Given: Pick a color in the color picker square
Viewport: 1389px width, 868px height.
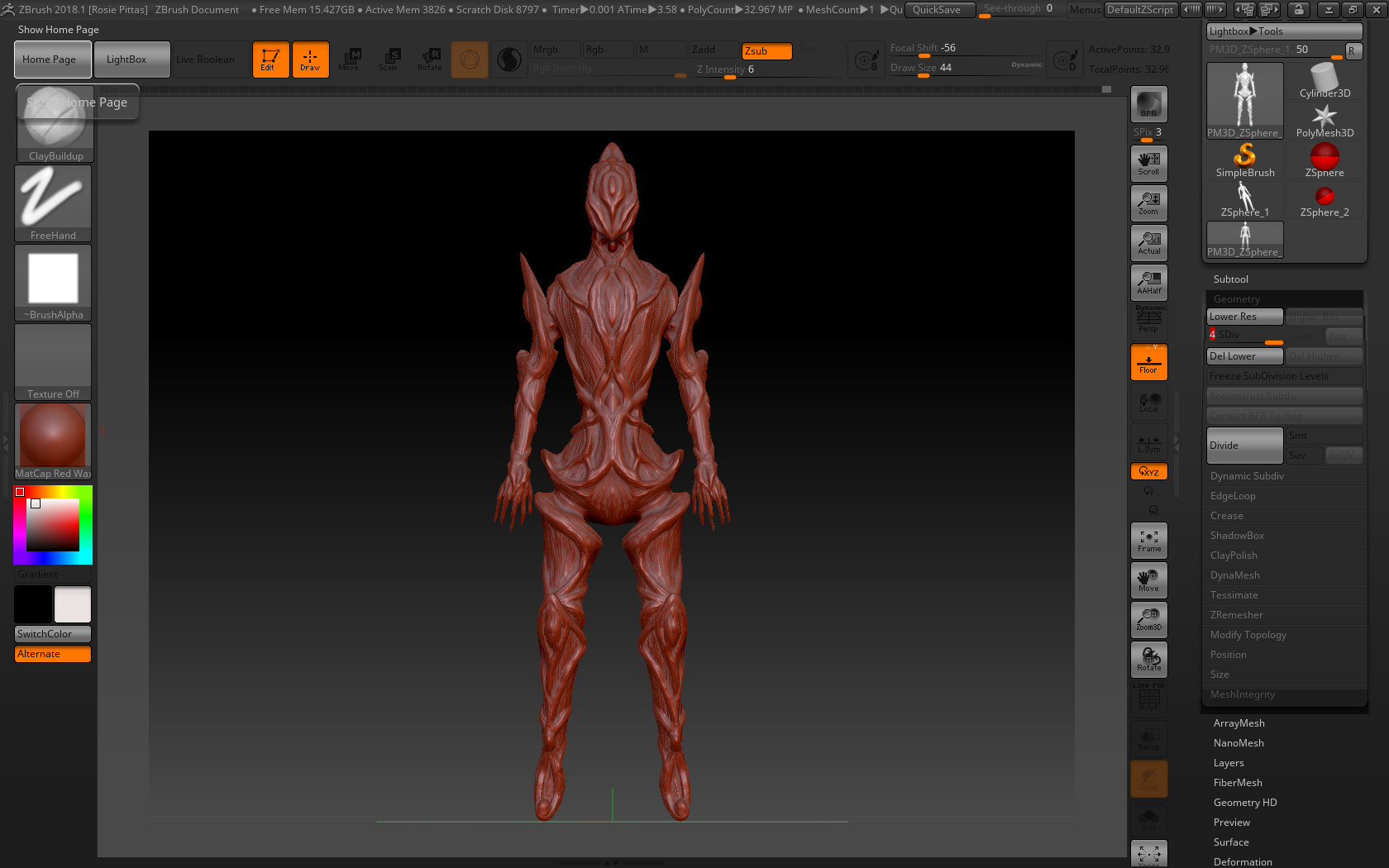Looking at the screenshot, I should click(x=53, y=525).
